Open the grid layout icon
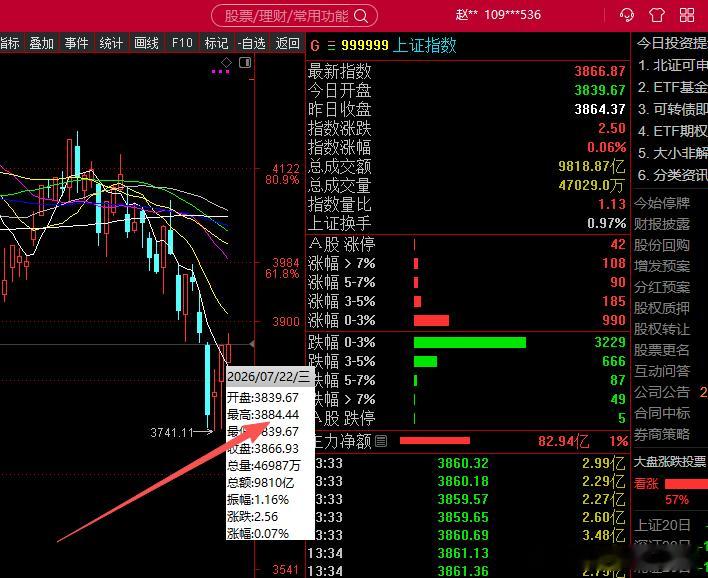Image resolution: width=708 pixels, height=578 pixels. click(x=687, y=15)
